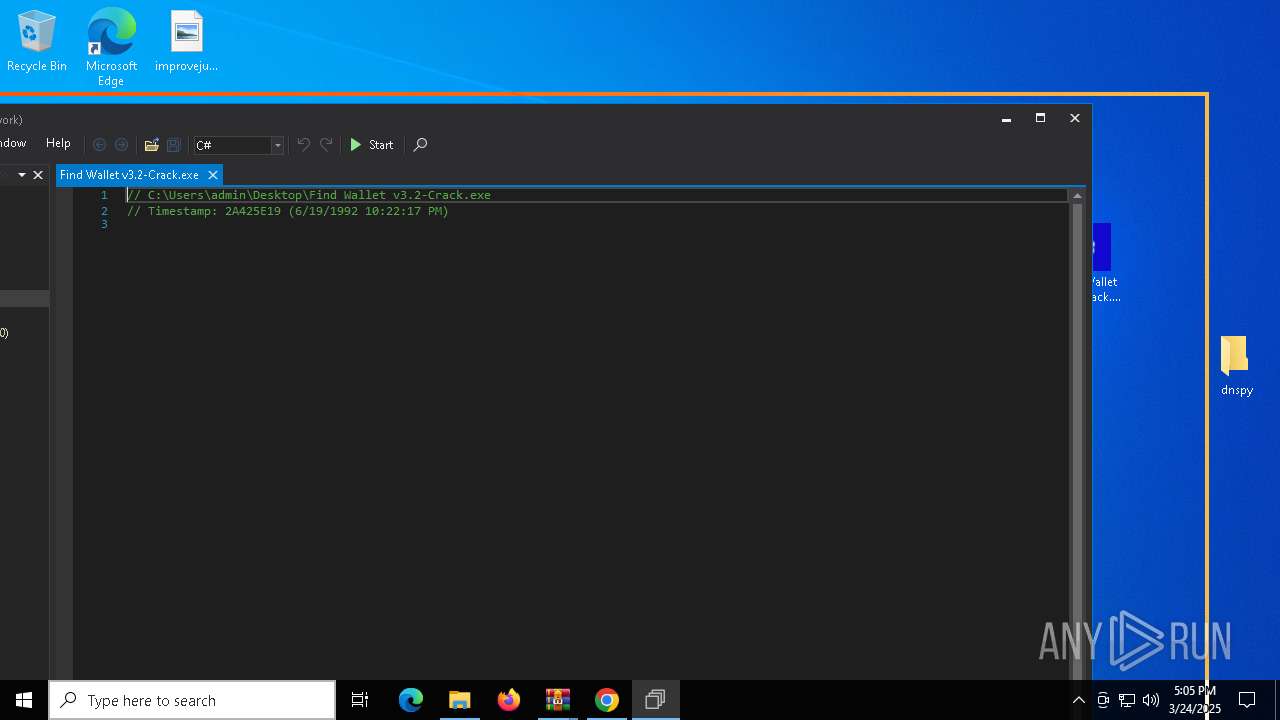
Task: Click the path comment on line 1
Action: [309, 195]
